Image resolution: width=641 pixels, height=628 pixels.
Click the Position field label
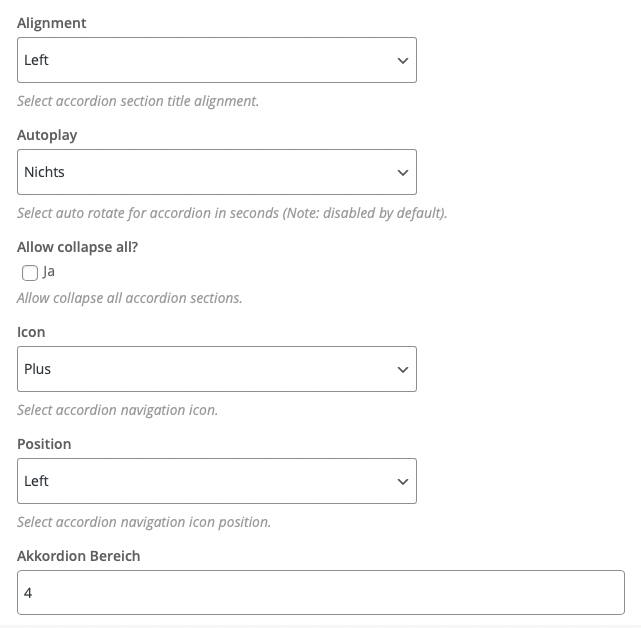coord(44,444)
